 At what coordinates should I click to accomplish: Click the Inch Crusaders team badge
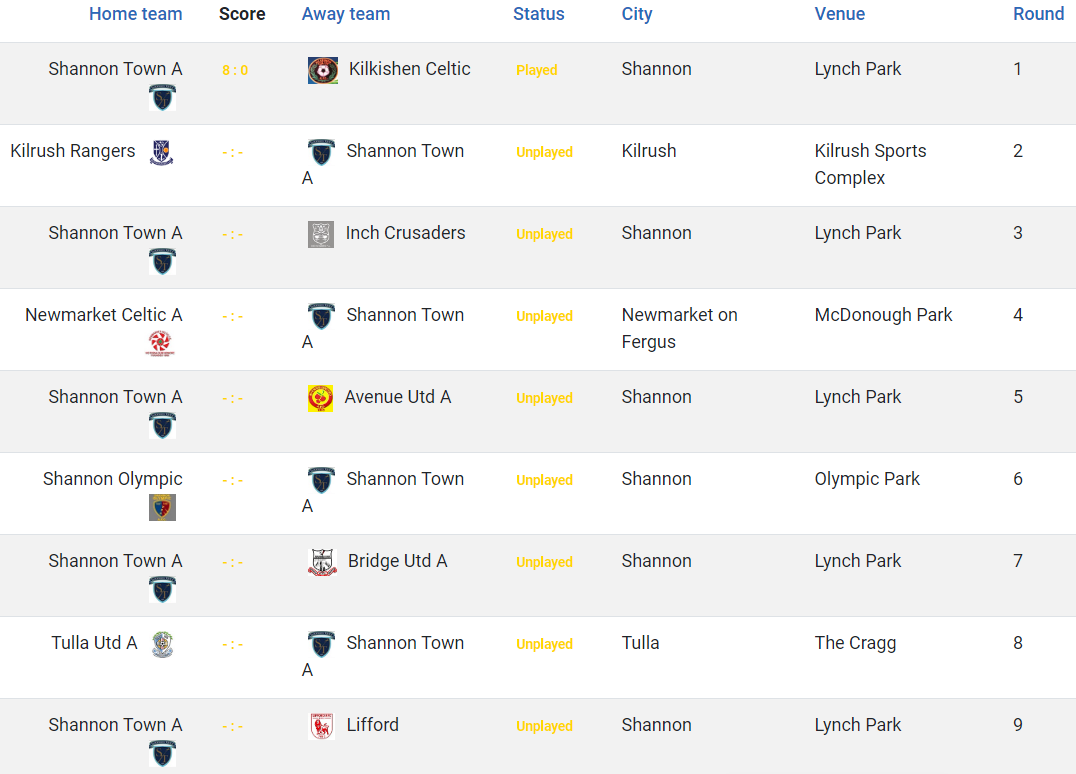[x=320, y=234]
